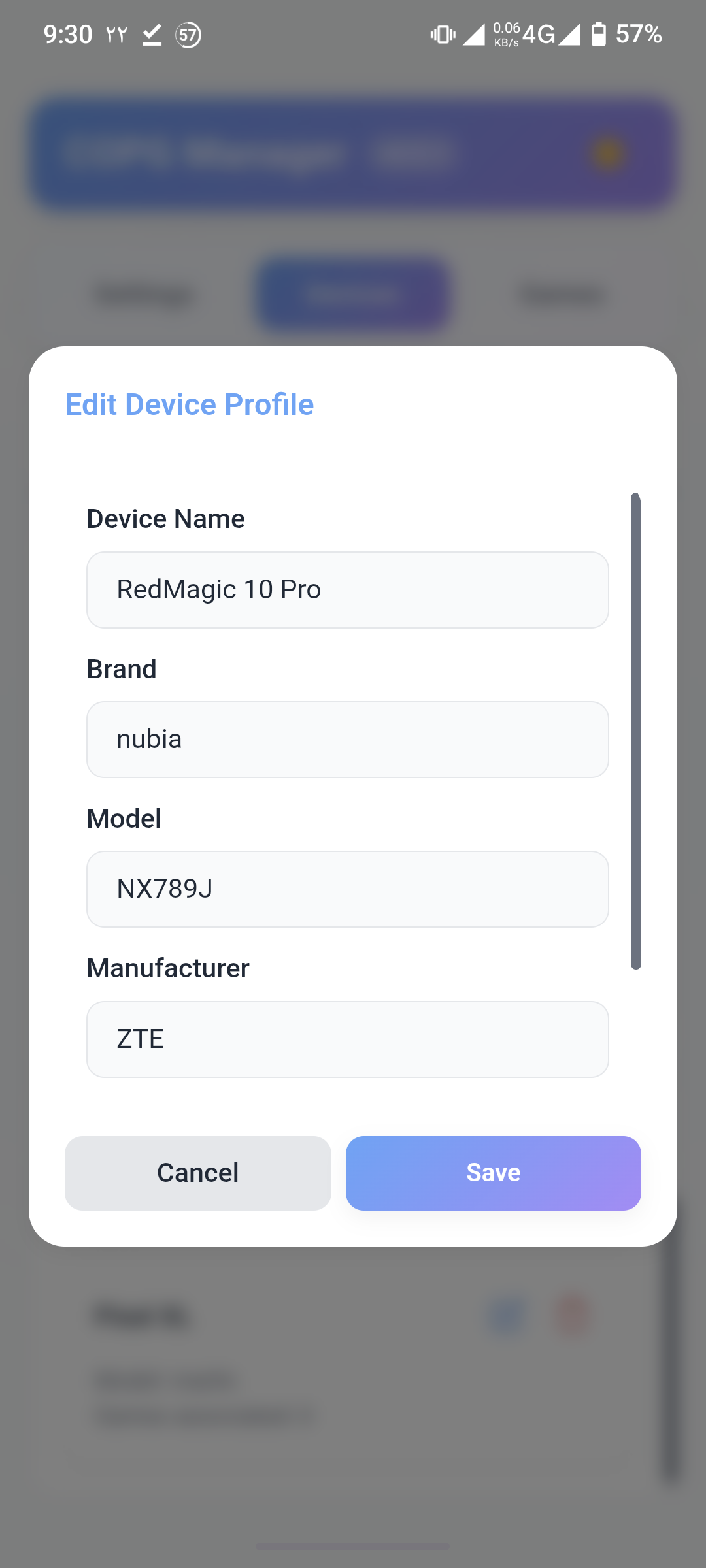
Task: Cancel editing the device profile
Action: [x=198, y=1173]
